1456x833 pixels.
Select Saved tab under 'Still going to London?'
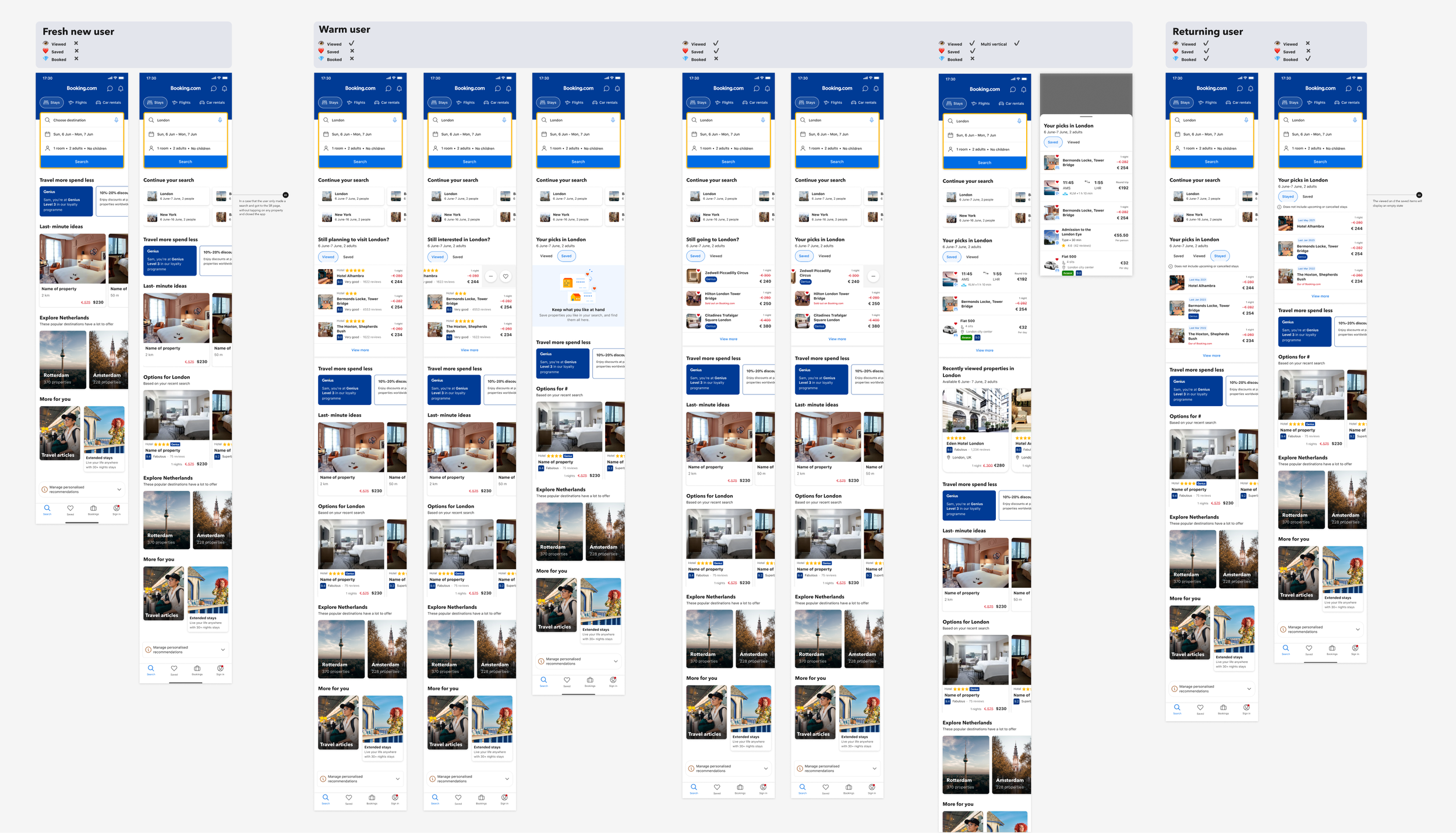tap(695, 256)
